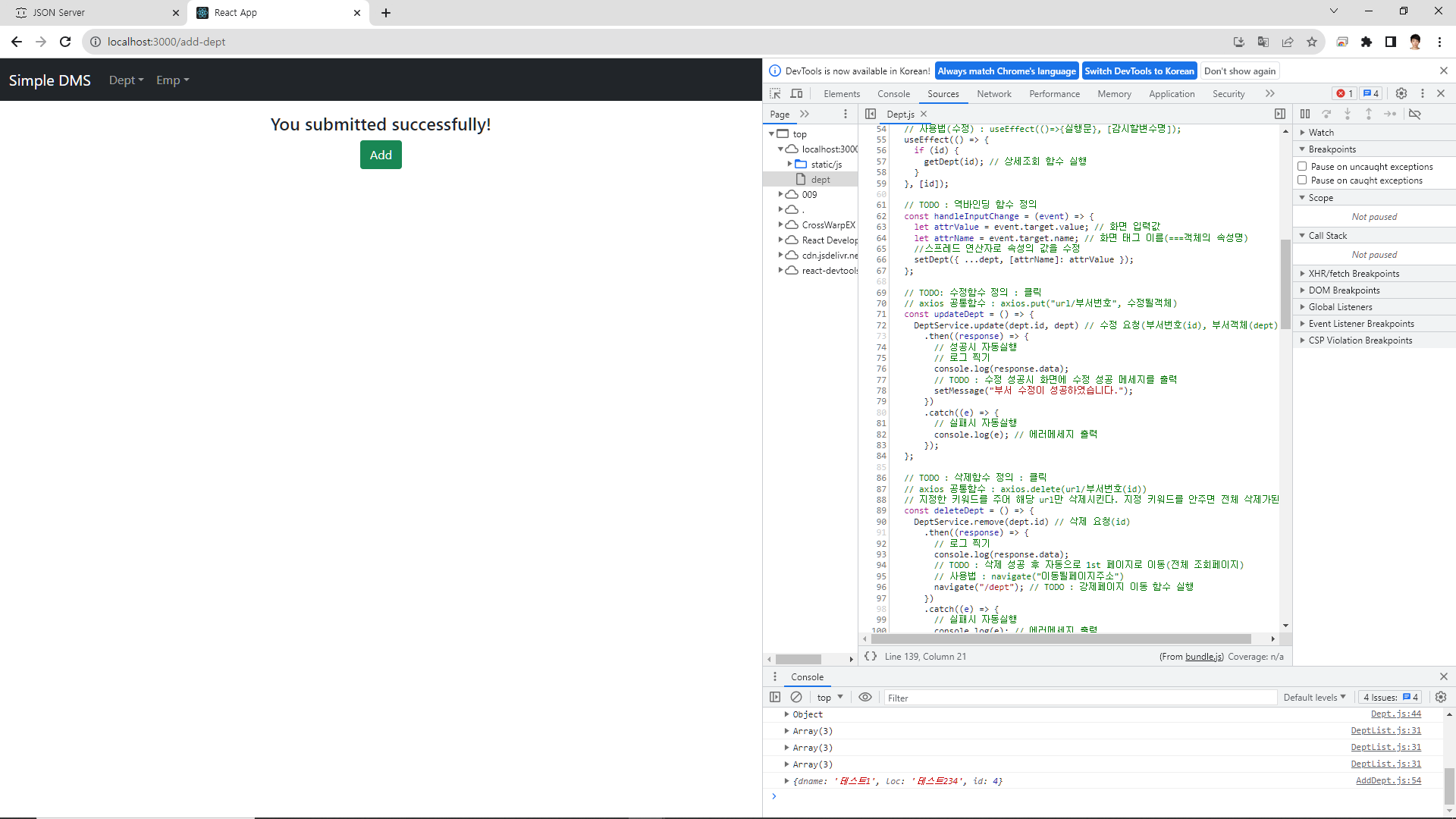Viewport: 1456px width, 819px height.
Task: Toggle the device toolbar icon
Action: pyautogui.click(x=796, y=93)
